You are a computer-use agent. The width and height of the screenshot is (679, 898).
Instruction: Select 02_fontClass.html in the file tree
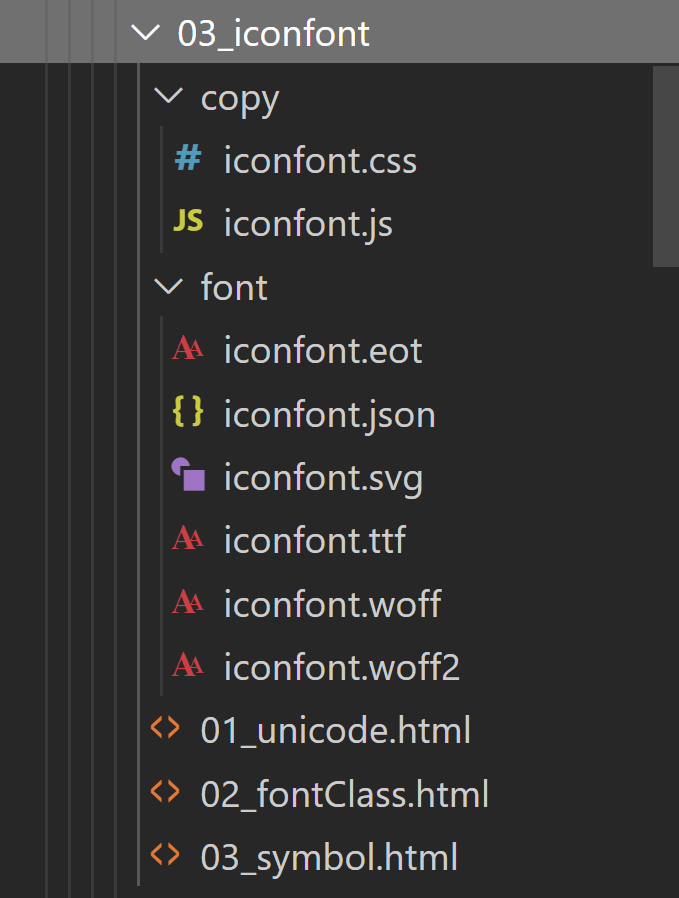(x=345, y=794)
